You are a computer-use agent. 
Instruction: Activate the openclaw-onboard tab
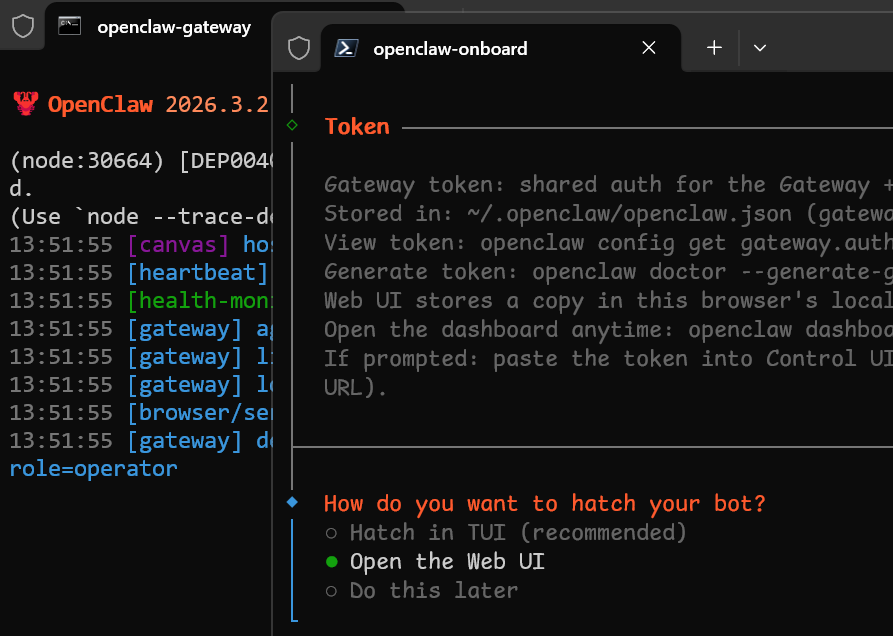coord(450,48)
